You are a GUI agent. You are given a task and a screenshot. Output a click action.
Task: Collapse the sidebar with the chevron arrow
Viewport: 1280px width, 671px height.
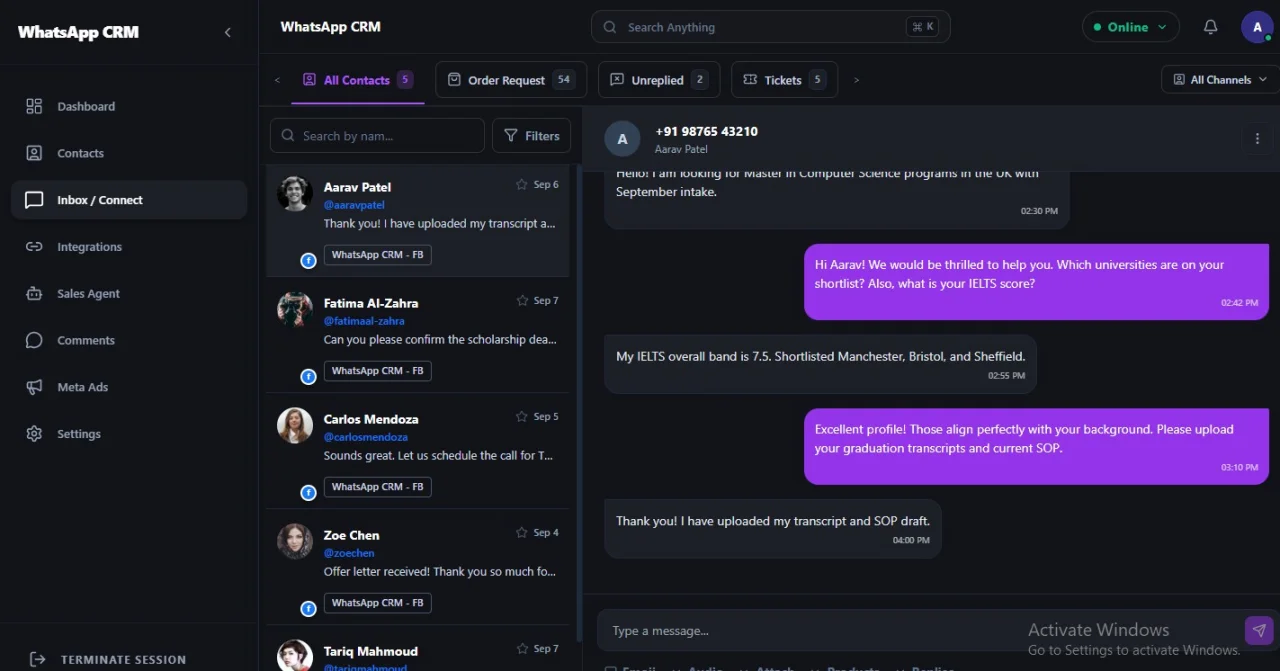pos(227,32)
